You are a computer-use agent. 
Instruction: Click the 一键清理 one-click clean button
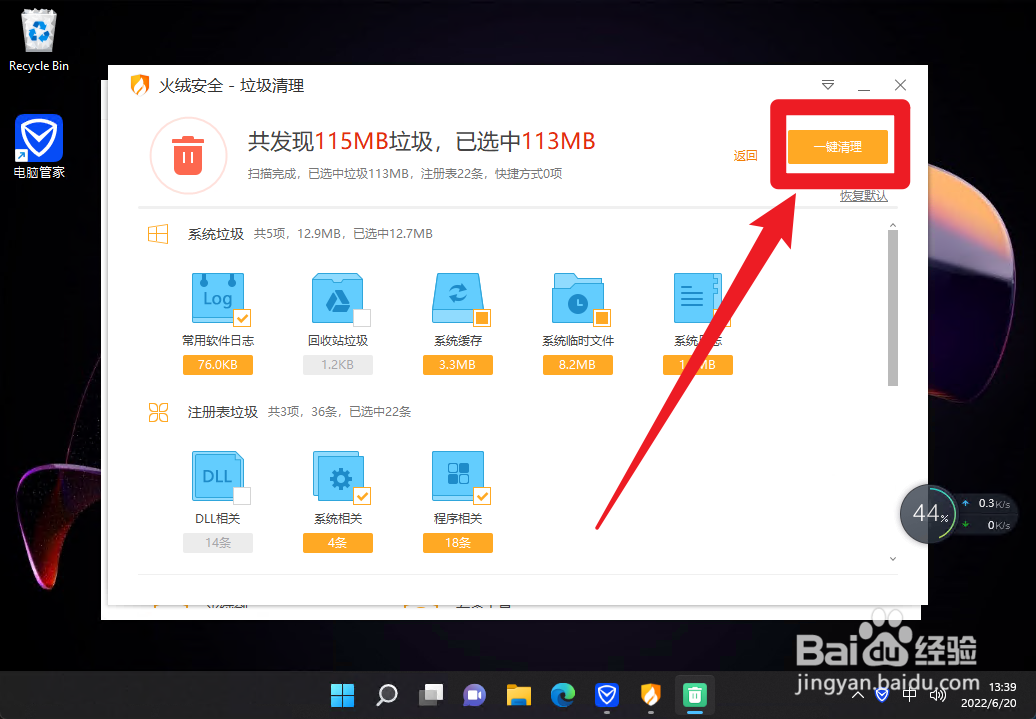click(x=837, y=147)
